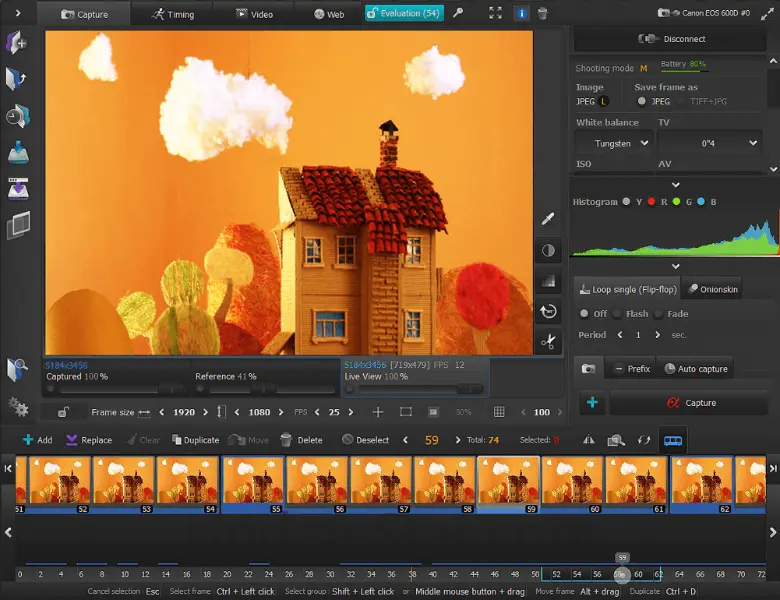Viewport: 780px width, 600px height.
Task: Click the export video icon in sidebar
Action: click(18, 189)
